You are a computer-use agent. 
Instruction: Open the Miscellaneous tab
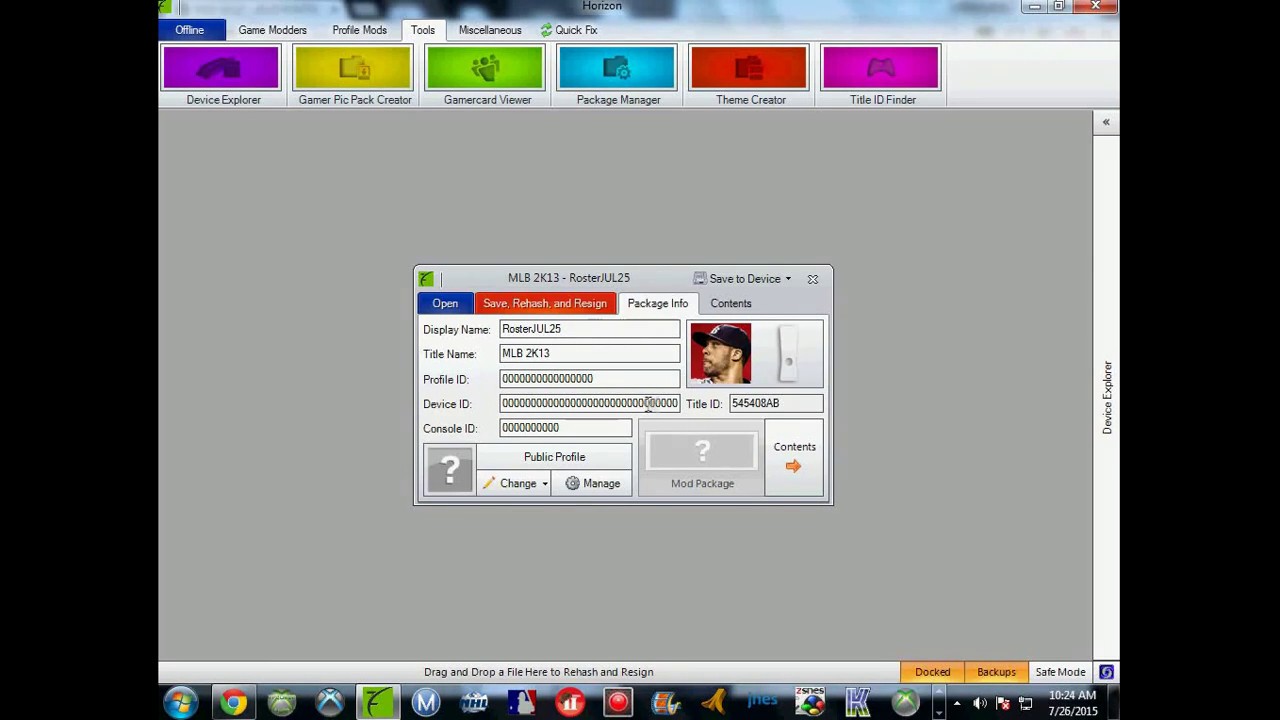(x=490, y=30)
